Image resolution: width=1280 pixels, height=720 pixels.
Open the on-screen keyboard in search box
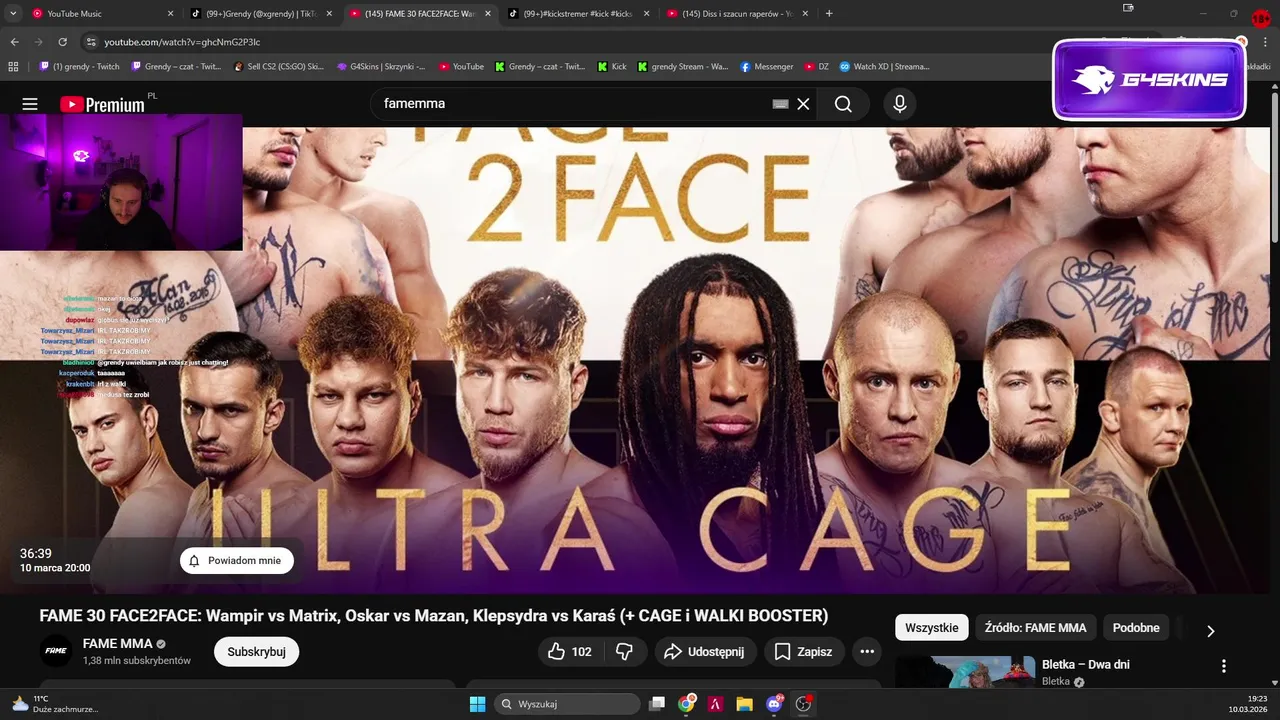781,104
